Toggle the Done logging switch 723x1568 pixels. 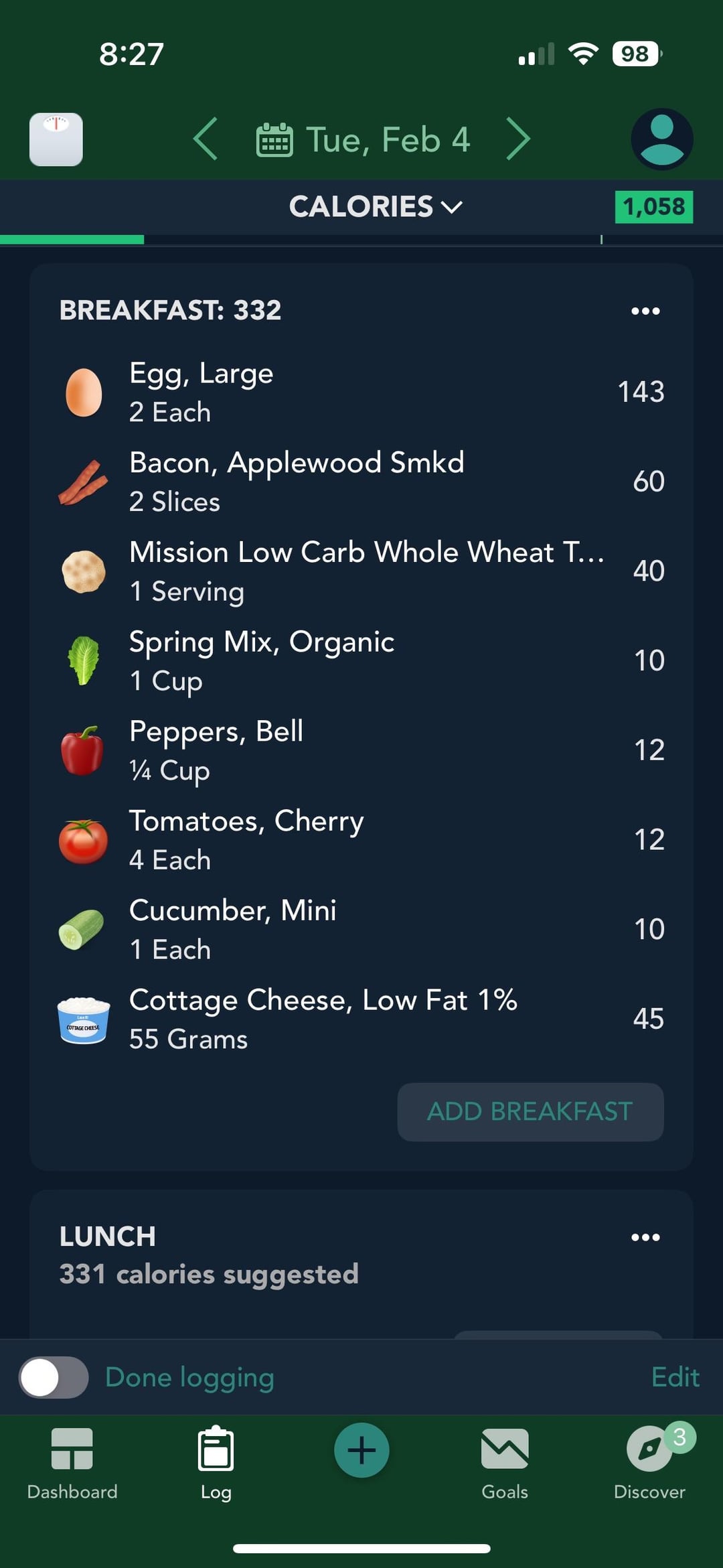tap(54, 1378)
